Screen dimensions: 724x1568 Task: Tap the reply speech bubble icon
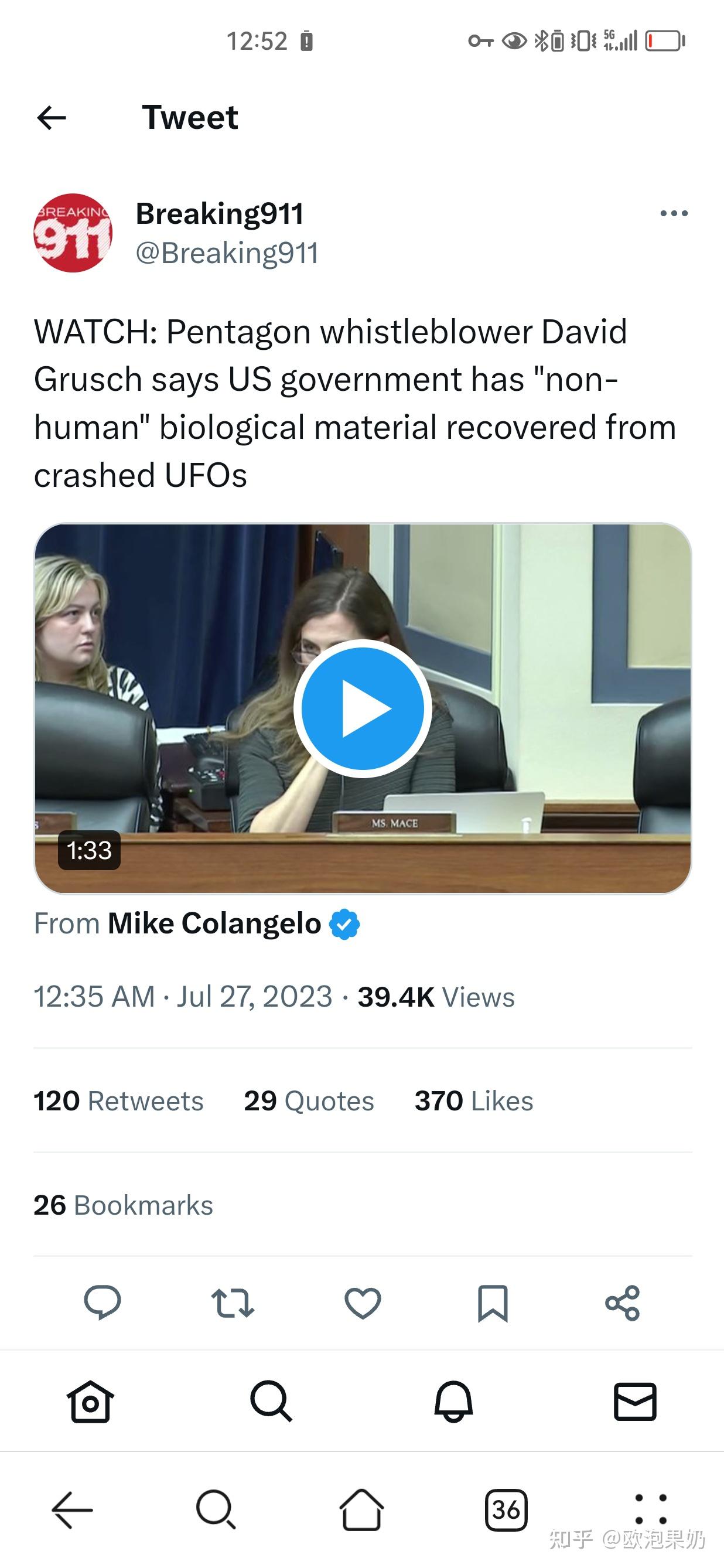click(x=102, y=1302)
